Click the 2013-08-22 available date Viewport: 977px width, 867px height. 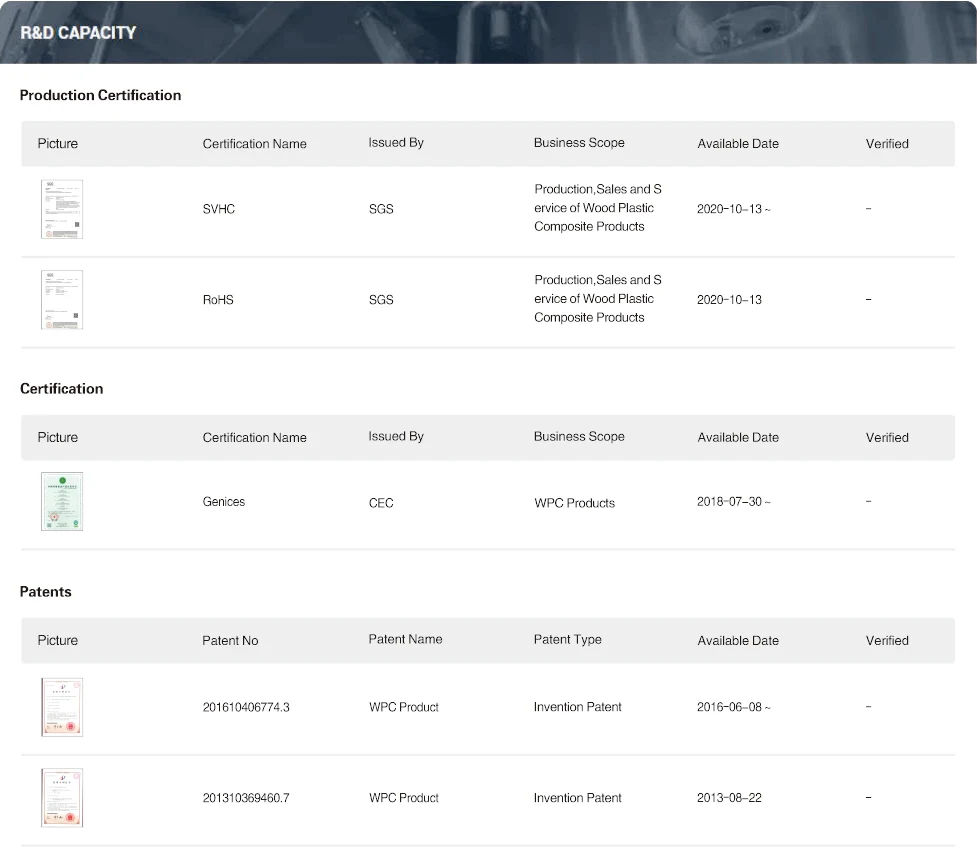[x=729, y=798]
